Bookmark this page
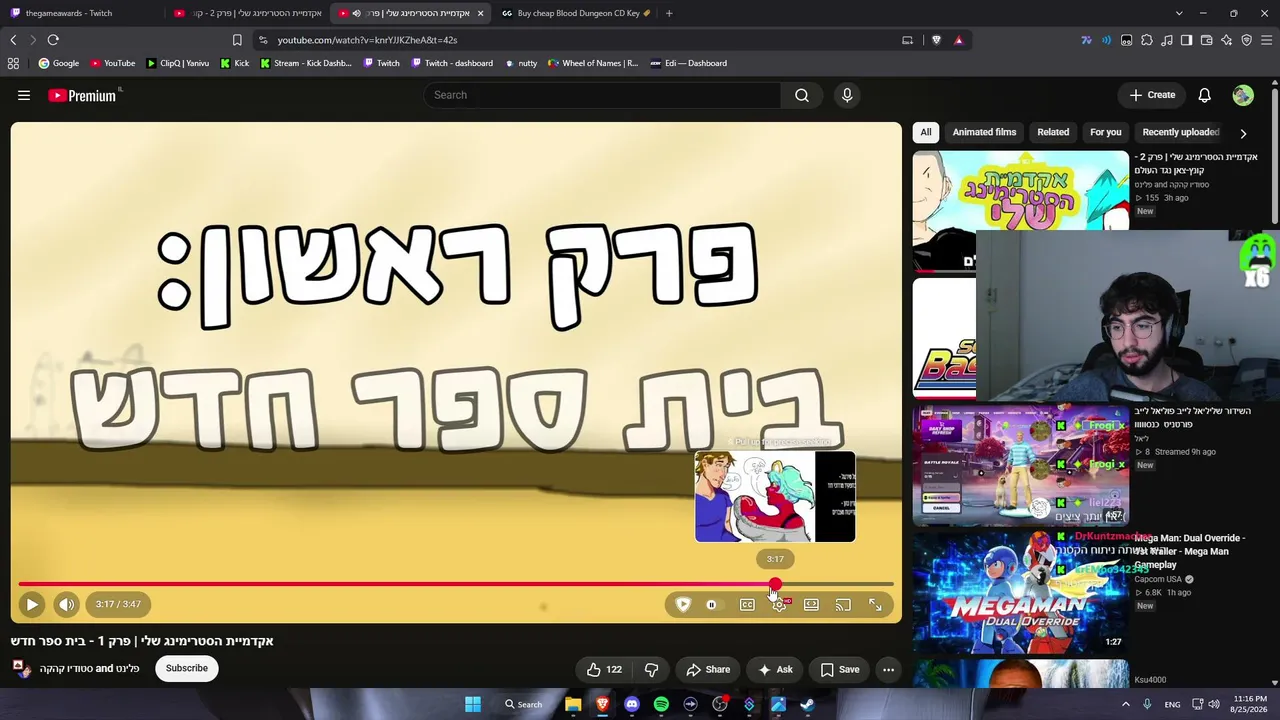Screen dimensions: 1280x720 click(237, 40)
